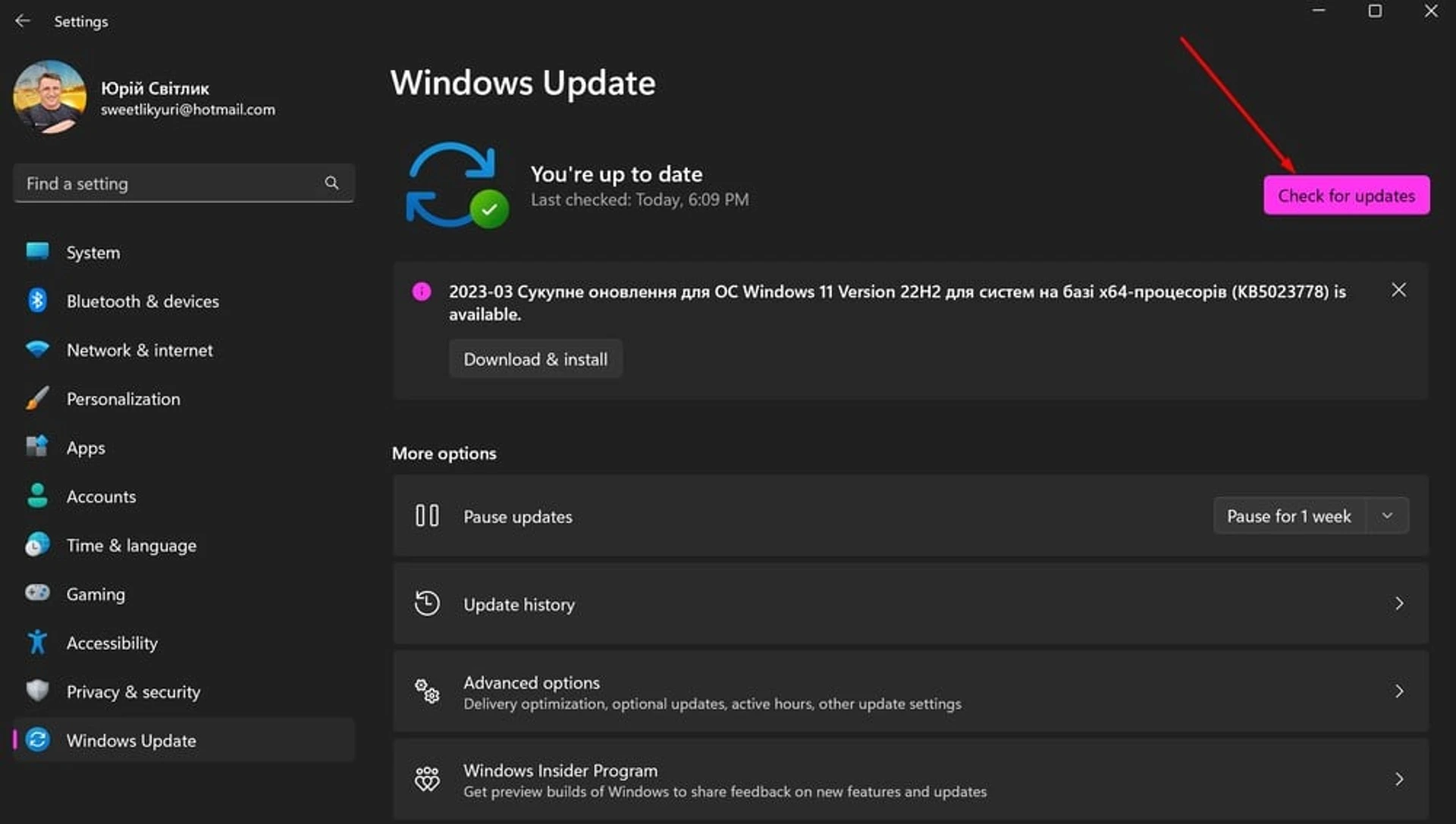Screen dimensions: 1456x824
Task: Click the Apps icon in sidebar
Action: coord(37,446)
